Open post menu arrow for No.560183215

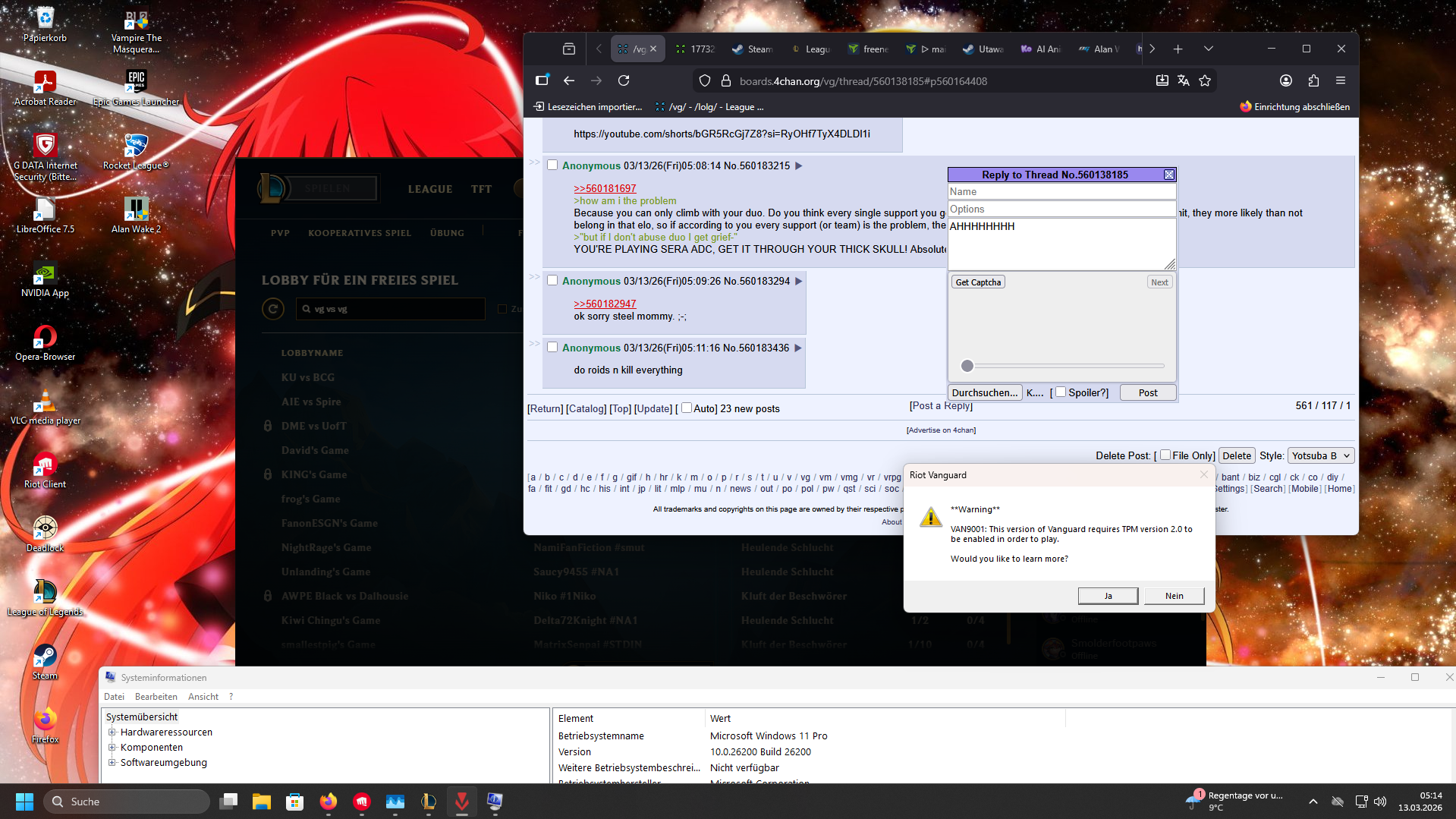coord(798,165)
